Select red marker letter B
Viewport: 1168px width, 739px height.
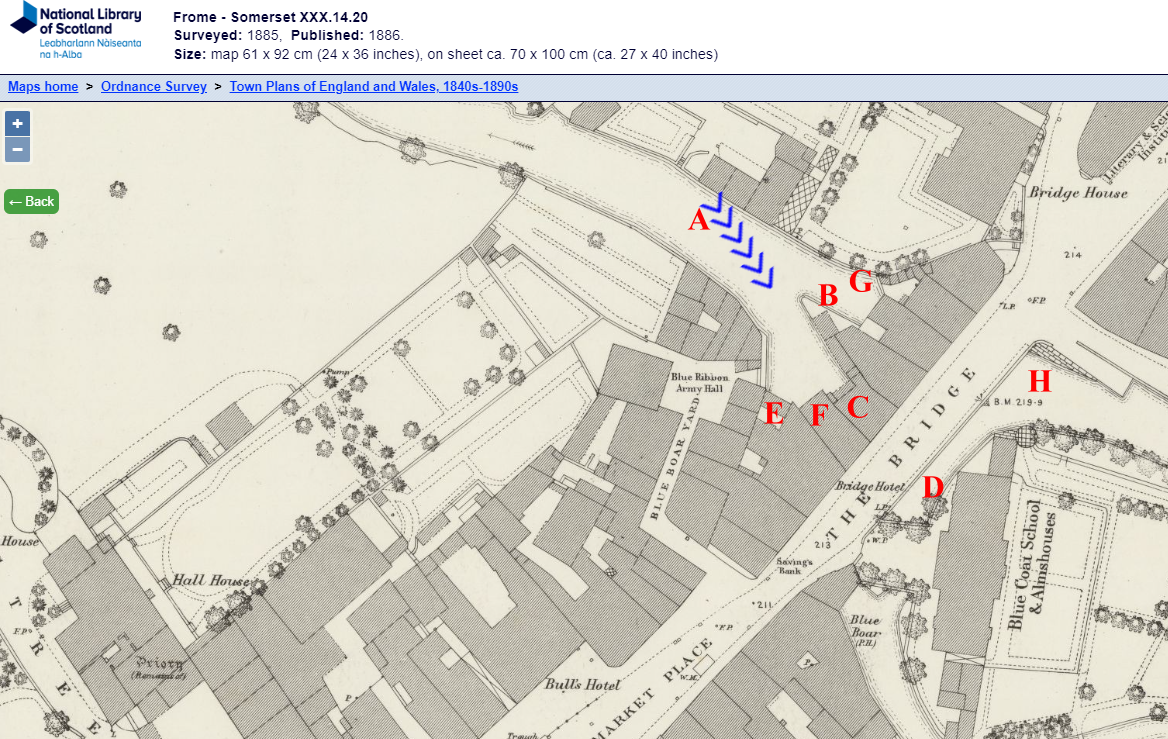coord(828,296)
